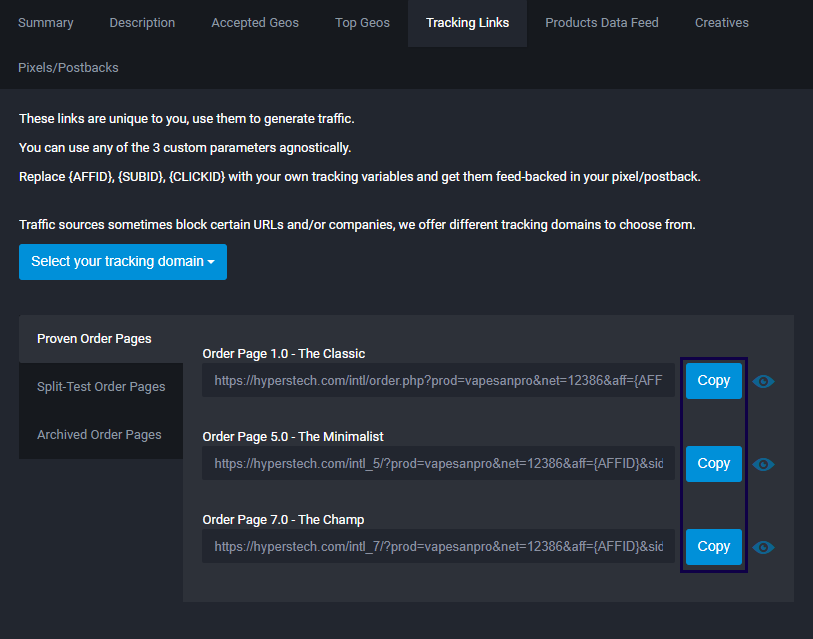Go to the Accepted Geos tab
This screenshot has height=639, width=813.
255,23
